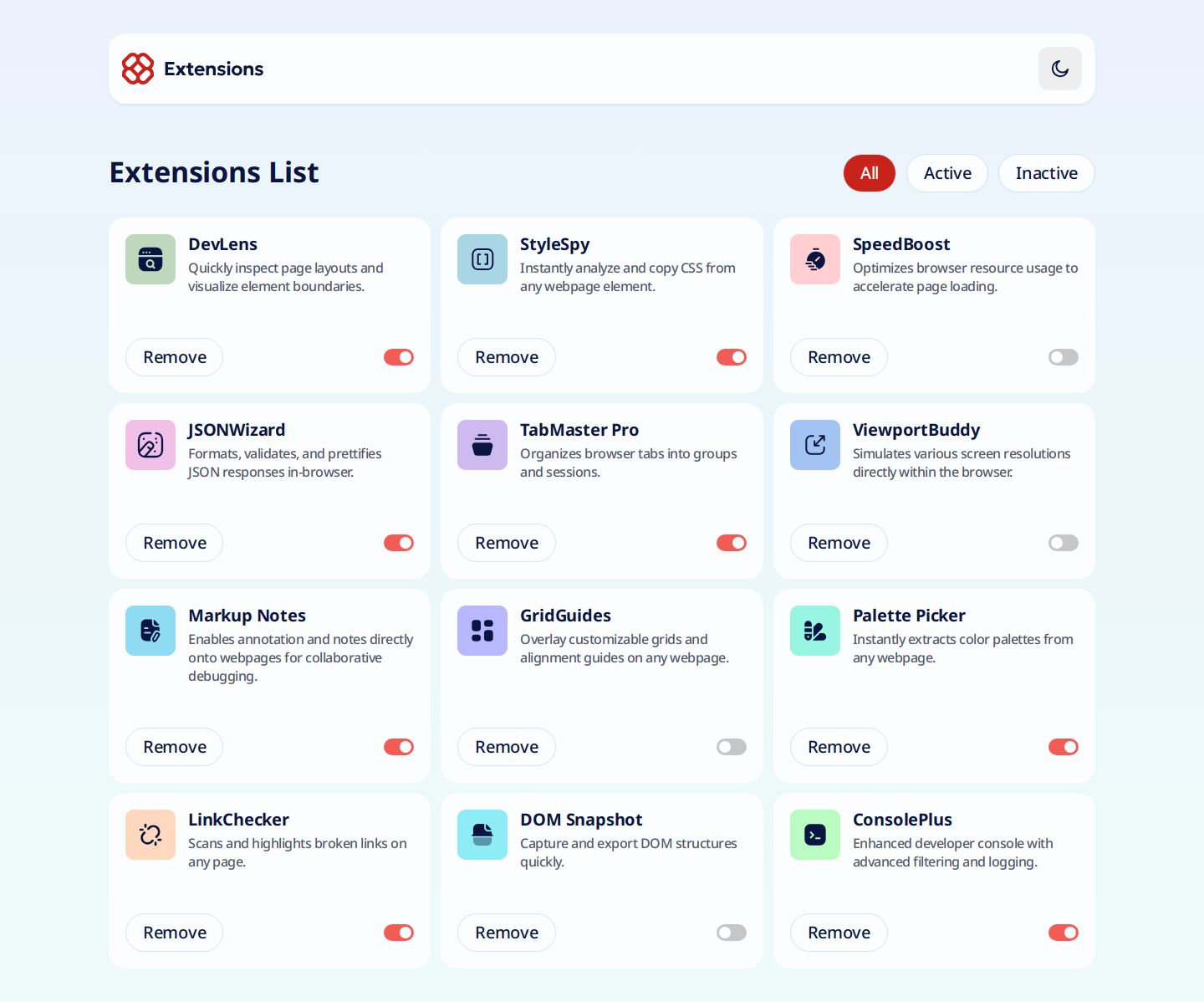Click the TabMaster Pro stacked-tabs icon
The height and width of the screenshot is (1002, 1204).
[x=482, y=445]
